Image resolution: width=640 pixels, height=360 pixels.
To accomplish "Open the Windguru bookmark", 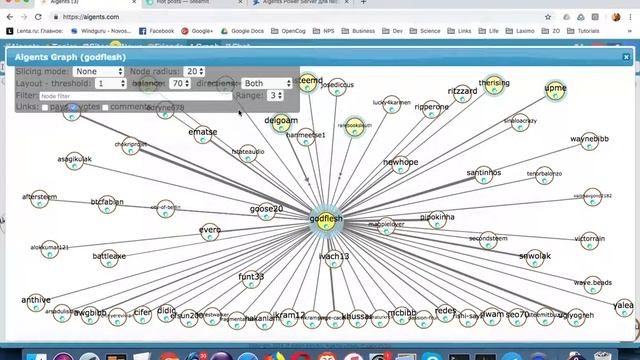I will click(101, 31).
